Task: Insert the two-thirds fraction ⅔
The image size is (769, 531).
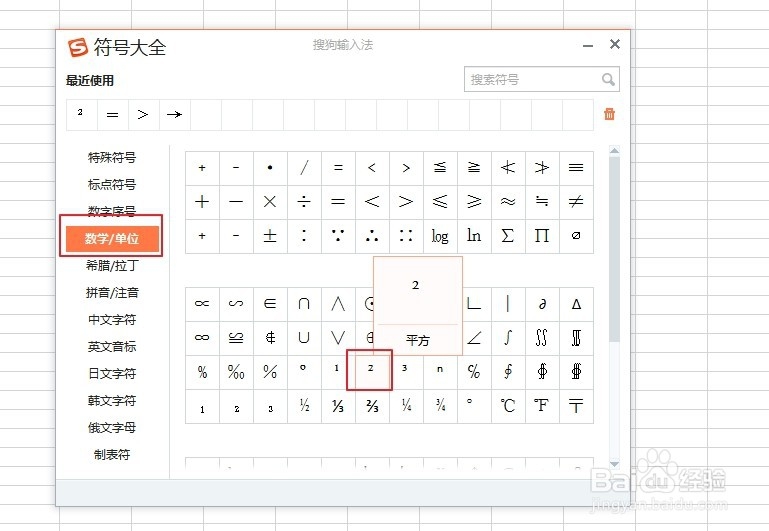Action: coord(372,406)
